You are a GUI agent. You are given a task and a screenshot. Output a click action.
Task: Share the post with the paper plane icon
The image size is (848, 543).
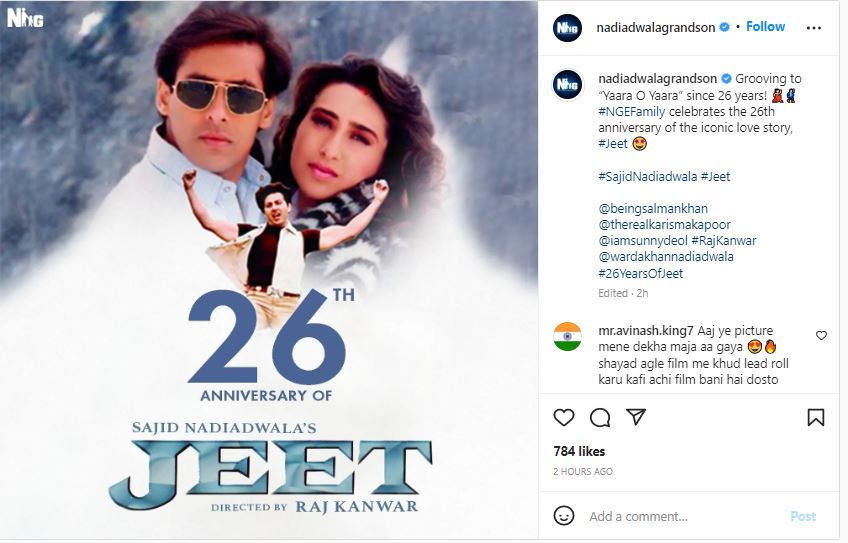[636, 417]
